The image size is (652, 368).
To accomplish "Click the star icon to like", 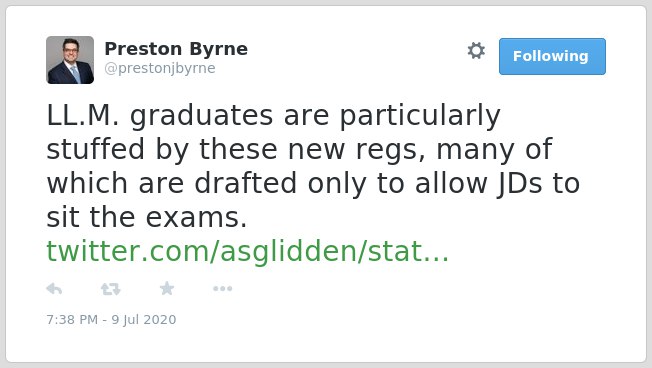I will click(x=167, y=288).
